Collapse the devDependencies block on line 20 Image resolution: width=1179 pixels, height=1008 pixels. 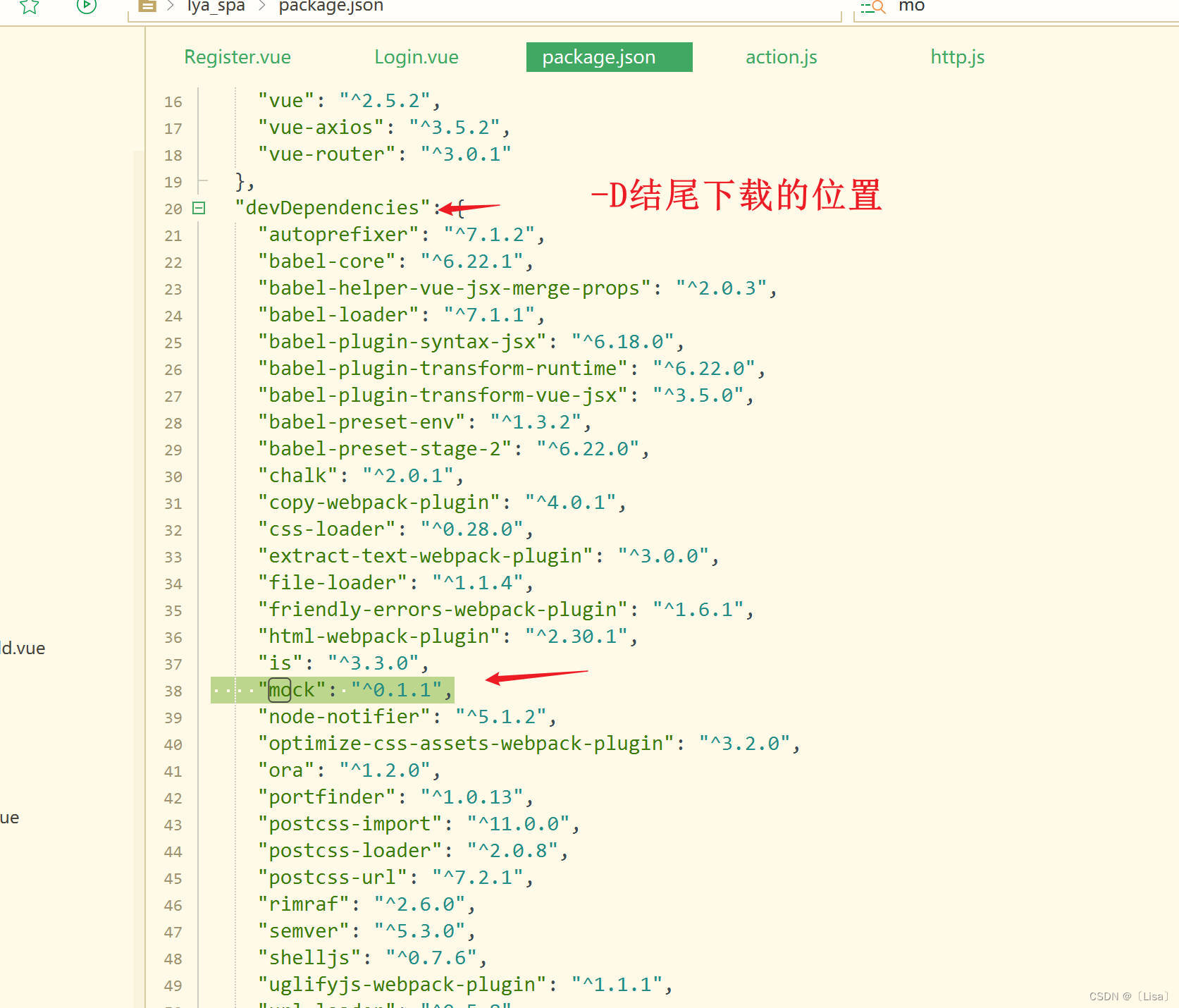click(x=199, y=208)
